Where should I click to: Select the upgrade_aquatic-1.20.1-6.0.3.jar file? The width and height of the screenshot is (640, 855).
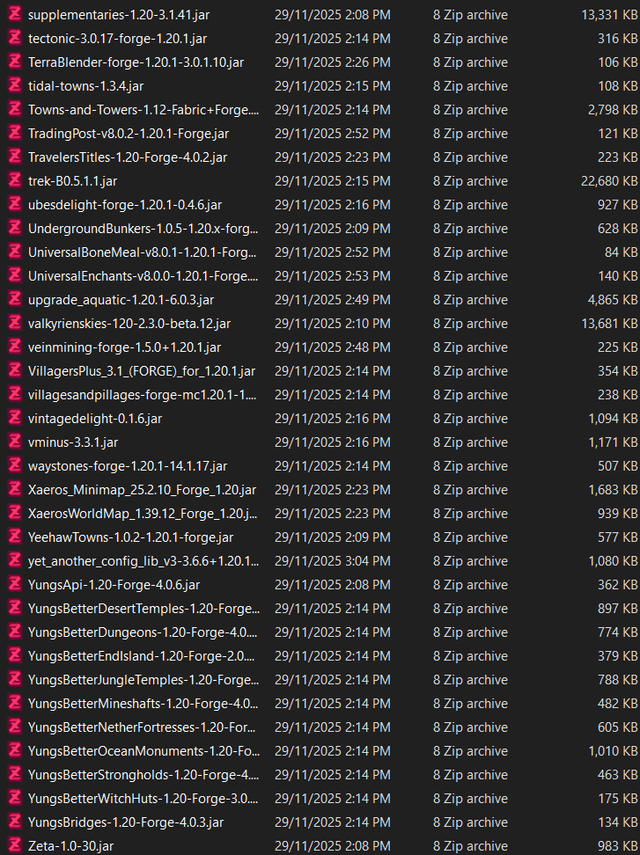120,299
